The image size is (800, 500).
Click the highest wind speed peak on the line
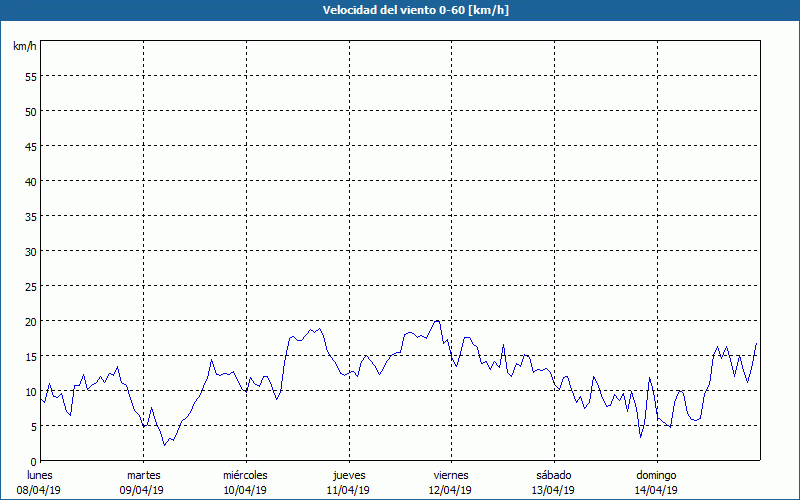(x=437, y=321)
